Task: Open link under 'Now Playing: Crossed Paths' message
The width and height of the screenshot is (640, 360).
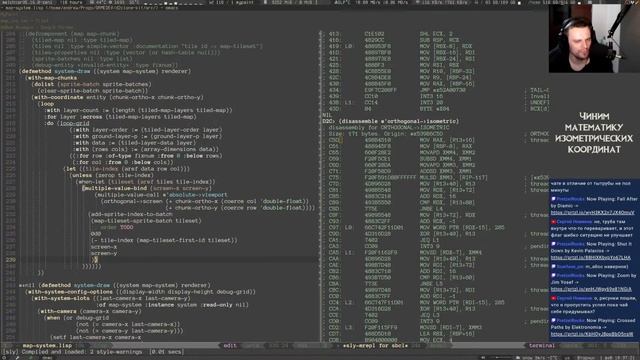Action: (592, 334)
